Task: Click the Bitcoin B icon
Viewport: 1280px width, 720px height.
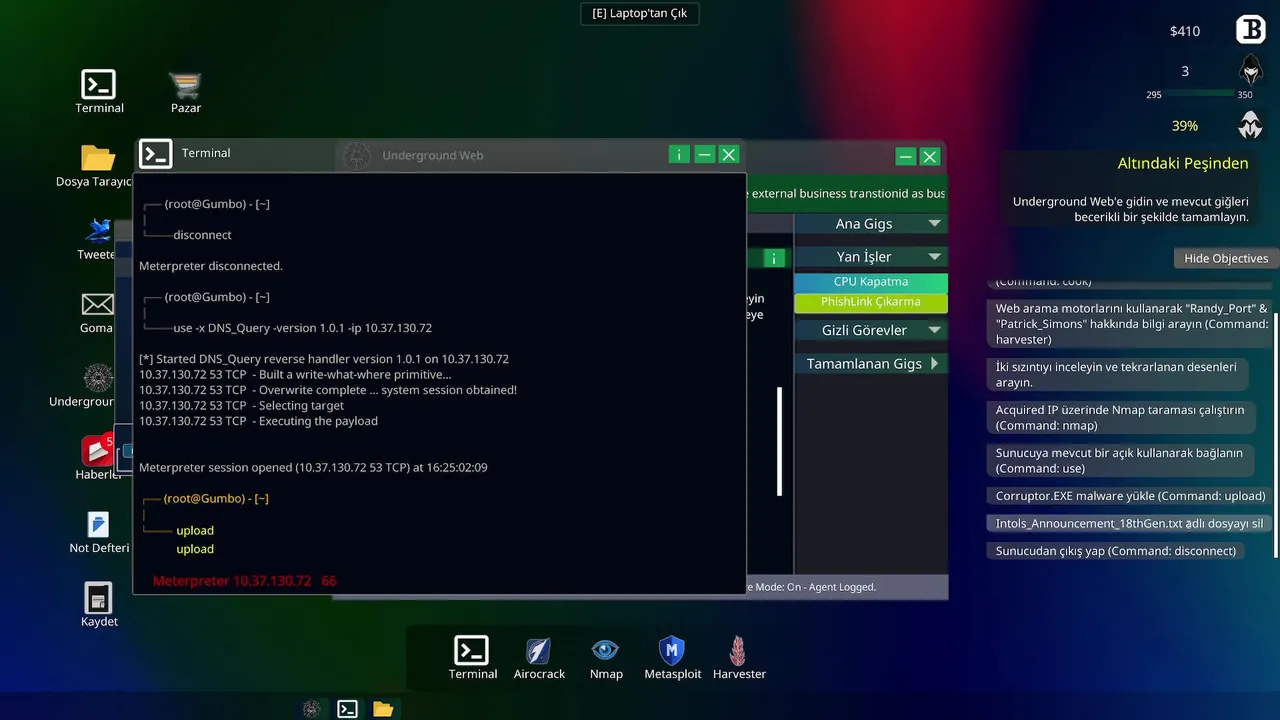Action: [x=1250, y=30]
